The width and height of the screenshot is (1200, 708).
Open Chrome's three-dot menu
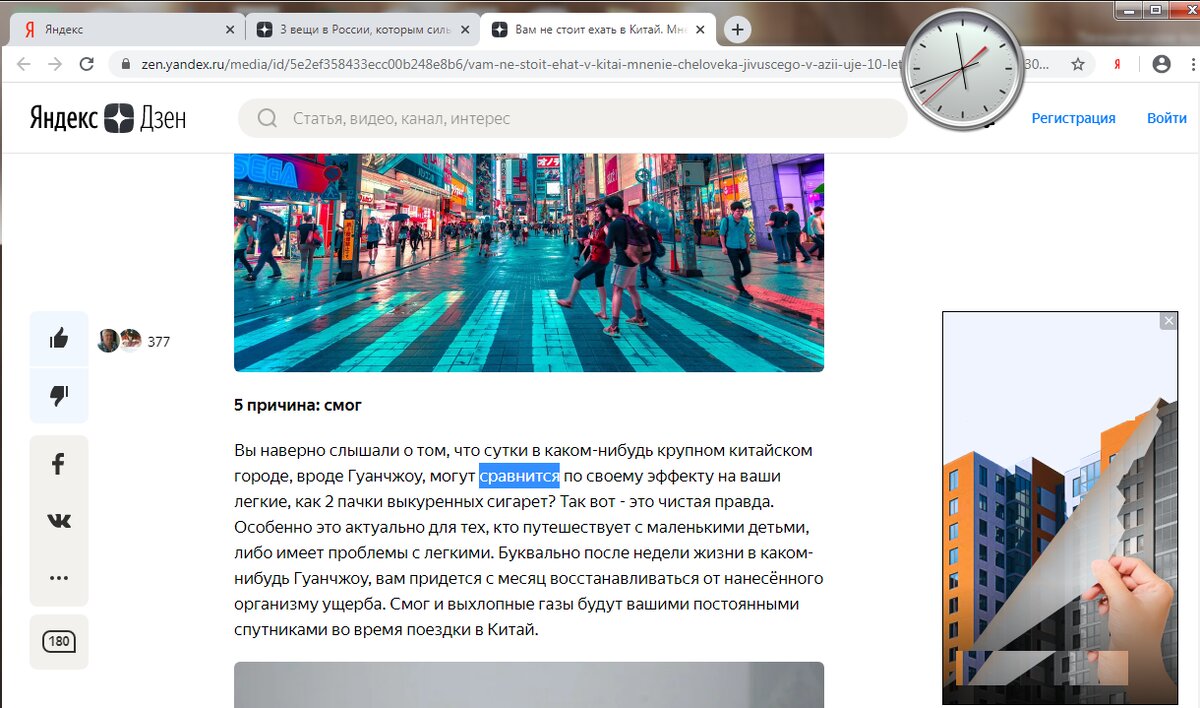(x=1192, y=62)
